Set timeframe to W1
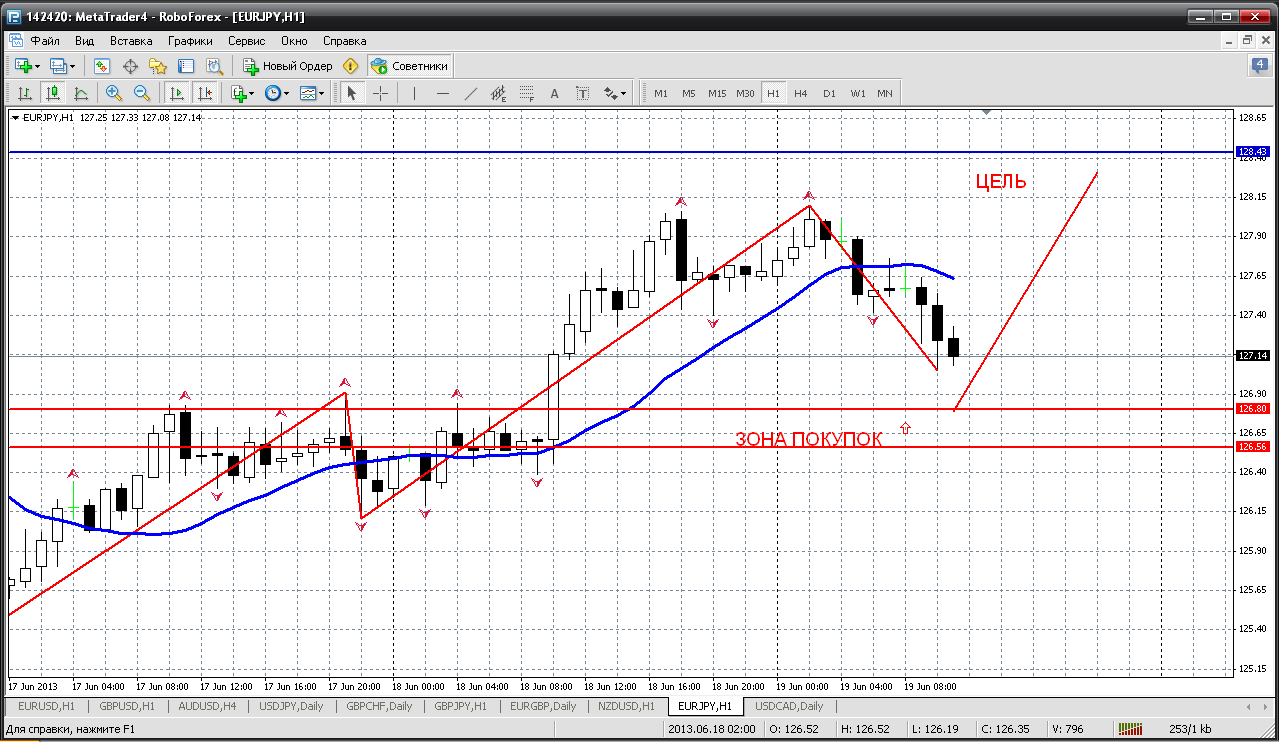Image resolution: width=1279 pixels, height=742 pixels. [x=858, y=93]
